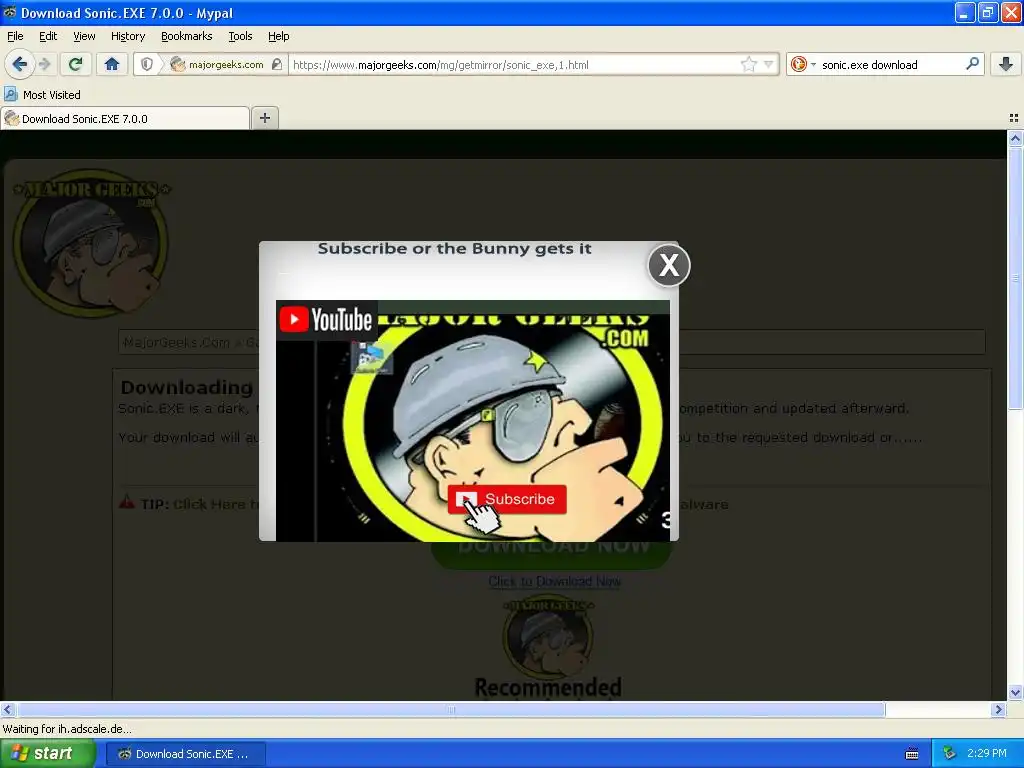Open the home page icon

pos(112,64)
